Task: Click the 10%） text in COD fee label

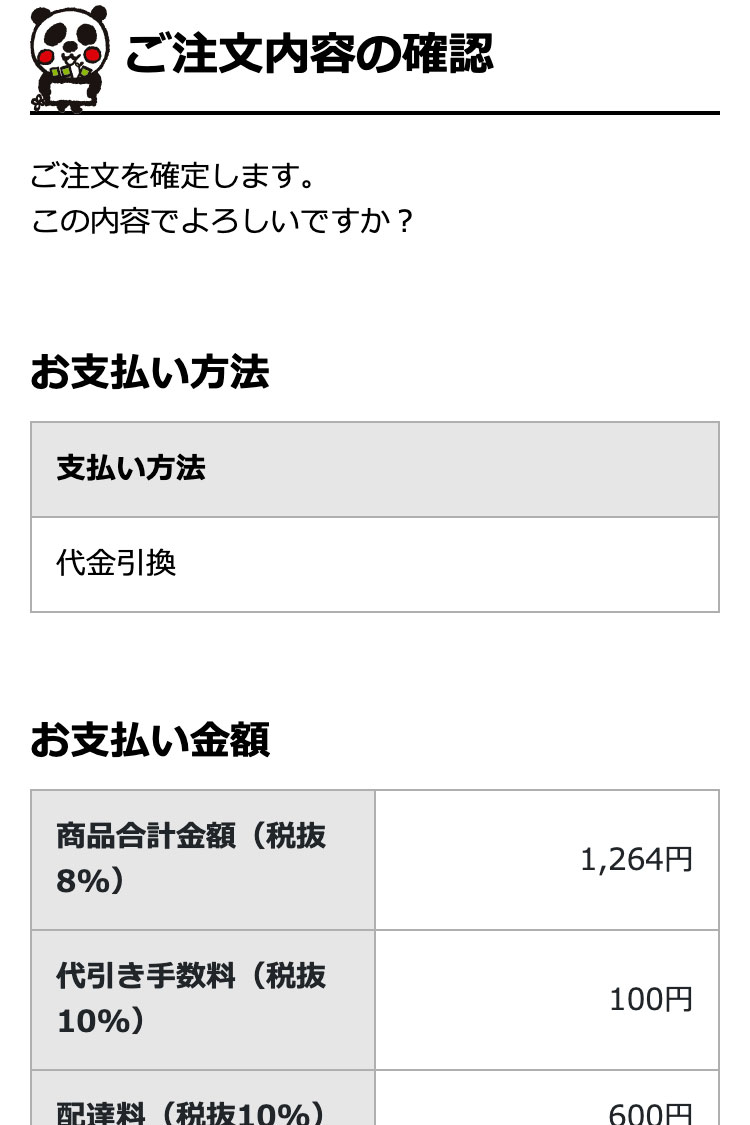Action: tap(100, 1022)
